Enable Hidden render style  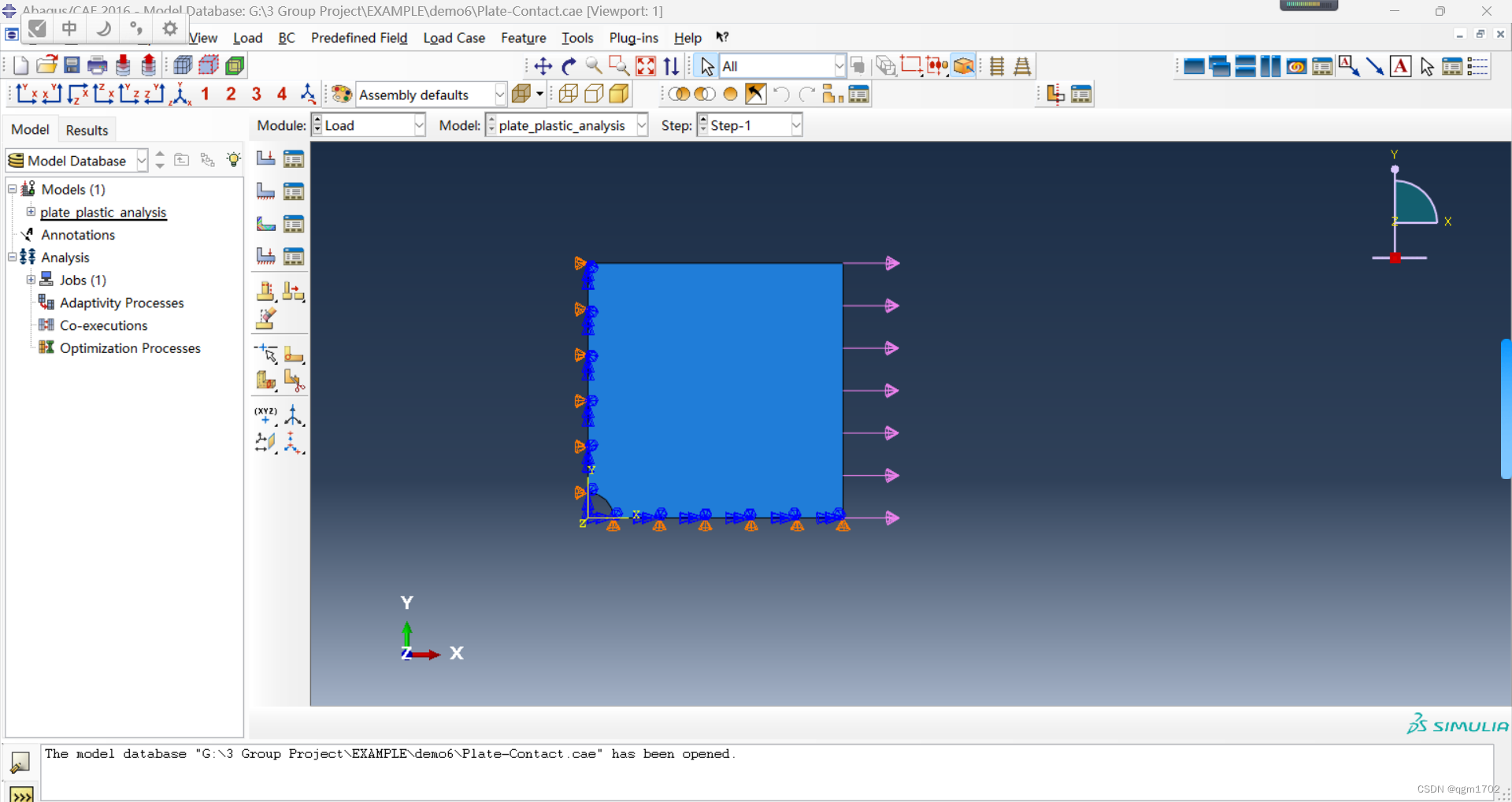[x=594, y=95]
